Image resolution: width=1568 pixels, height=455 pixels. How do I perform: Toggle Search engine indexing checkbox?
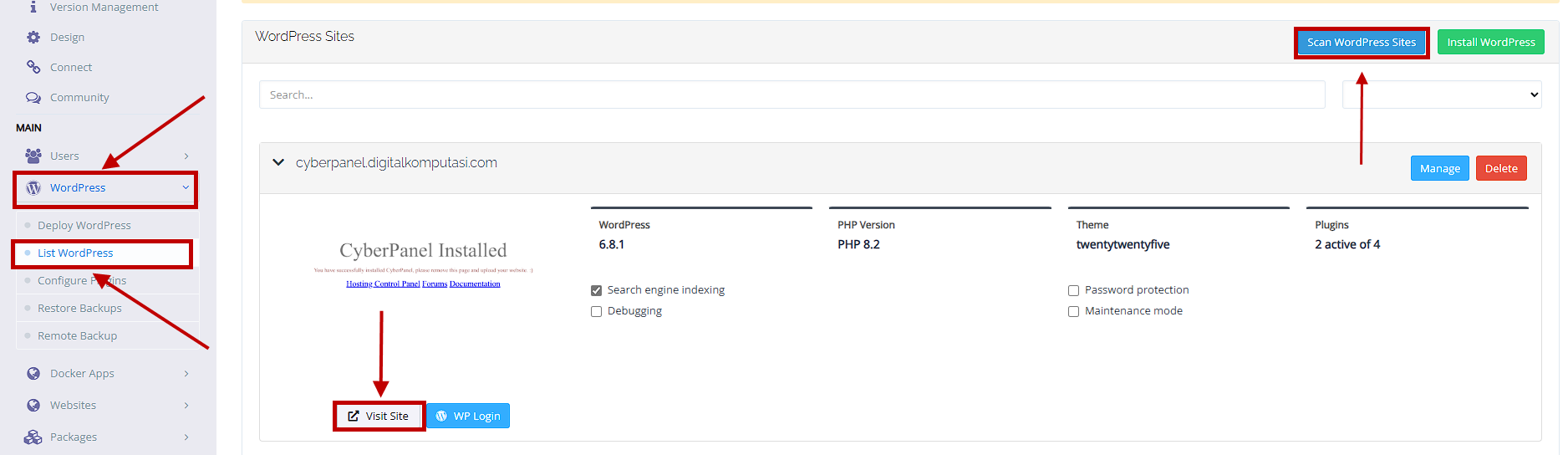(x=596, y=290)
